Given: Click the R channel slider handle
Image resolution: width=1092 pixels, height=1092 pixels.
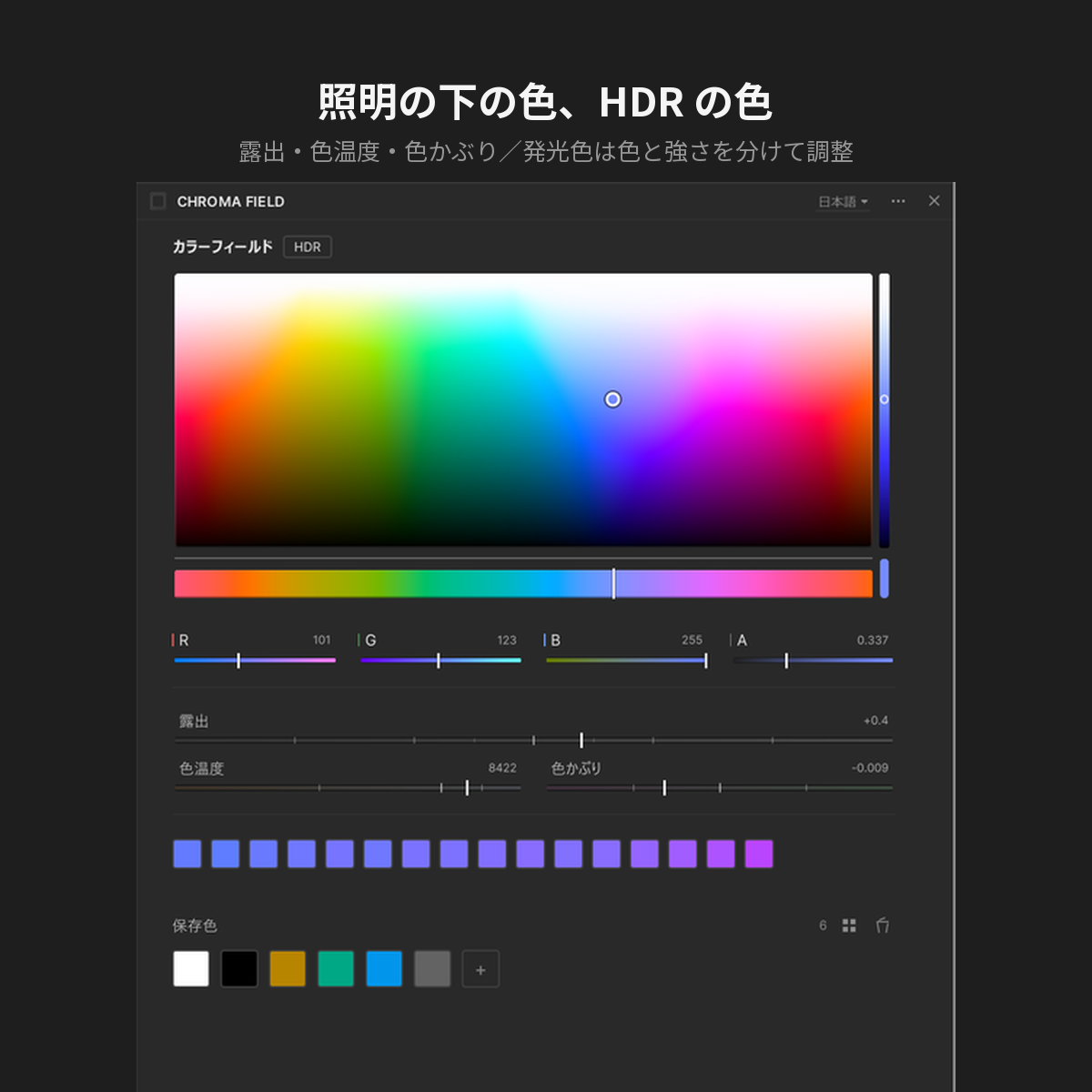Looking at the screenshot, I should pos(238,661).
